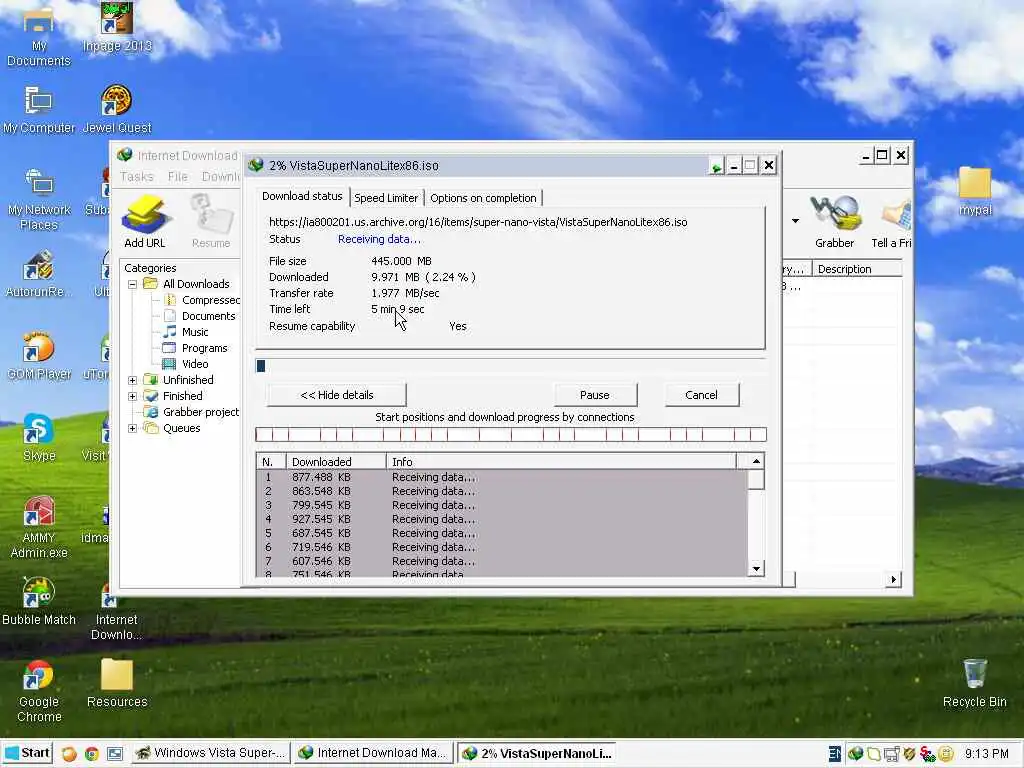The image size is (1024, 768).
Task: Cancel the download
Action: (701, 395)
